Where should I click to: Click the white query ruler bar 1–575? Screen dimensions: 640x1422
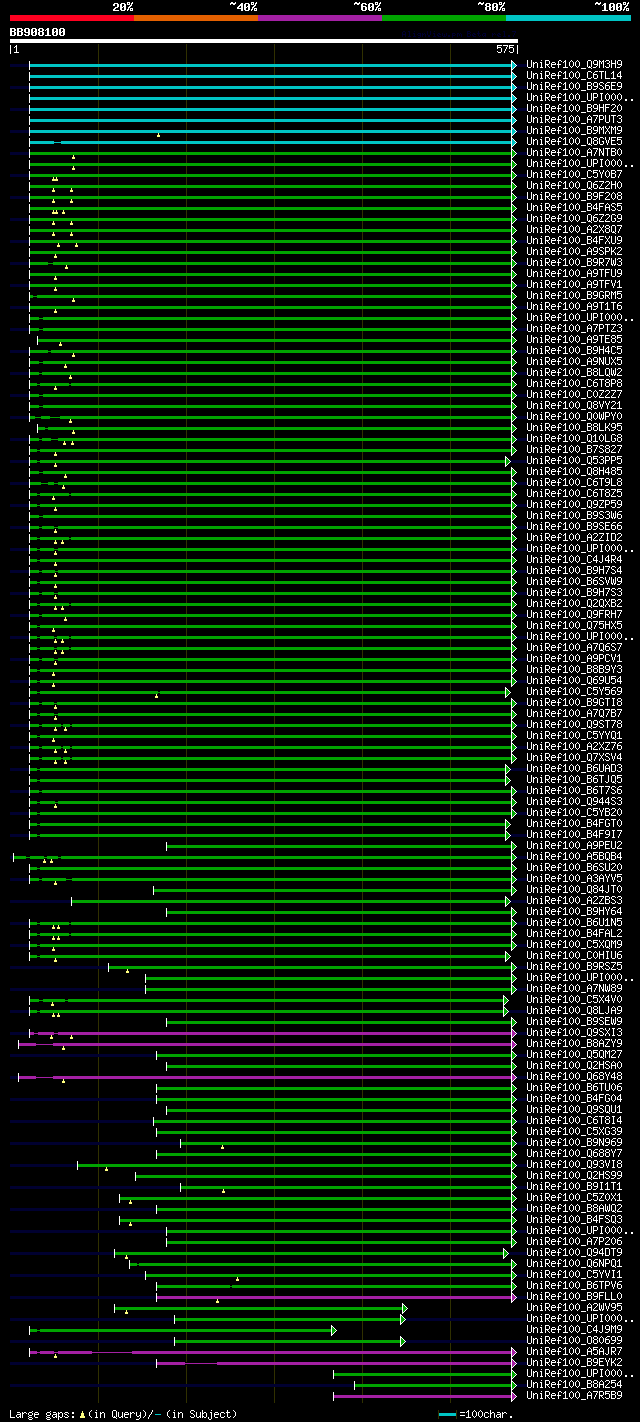263,42
